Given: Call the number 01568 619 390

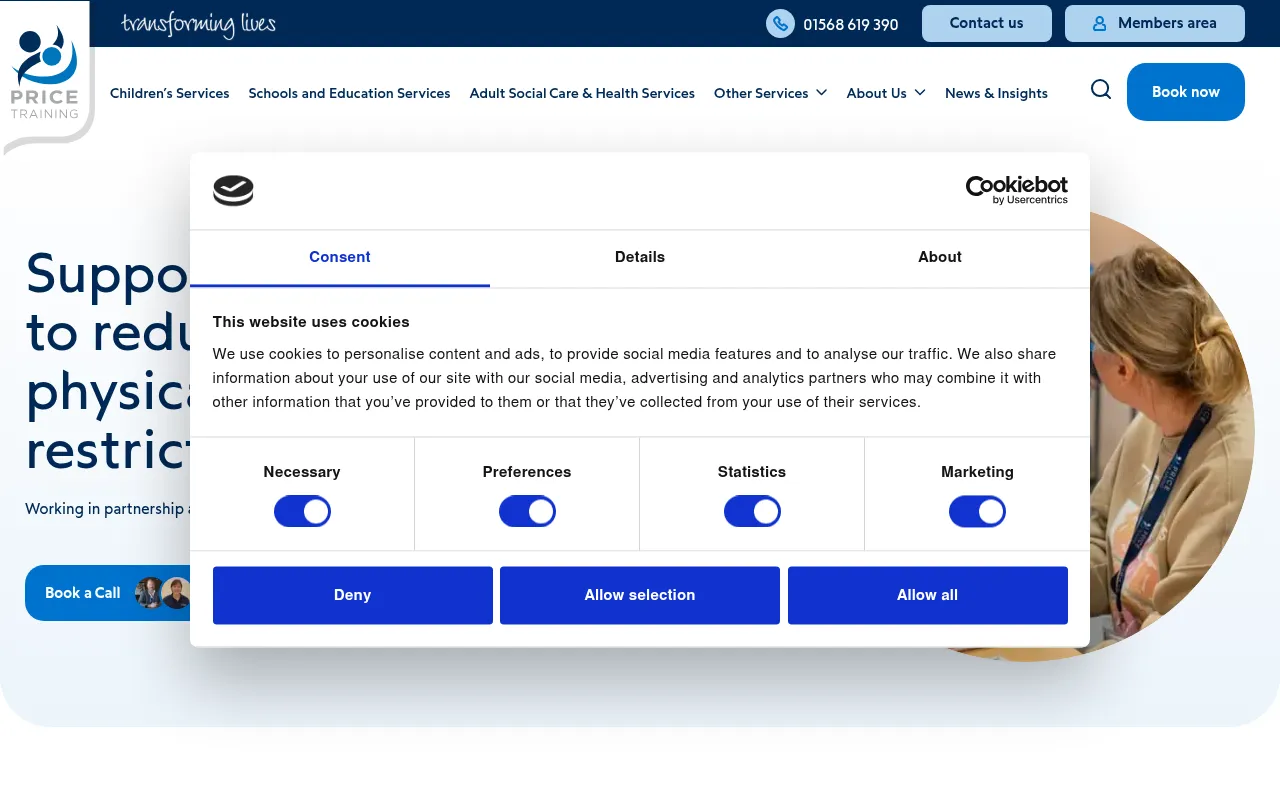Looking at the screenshot, I should (x=851, y=24).
